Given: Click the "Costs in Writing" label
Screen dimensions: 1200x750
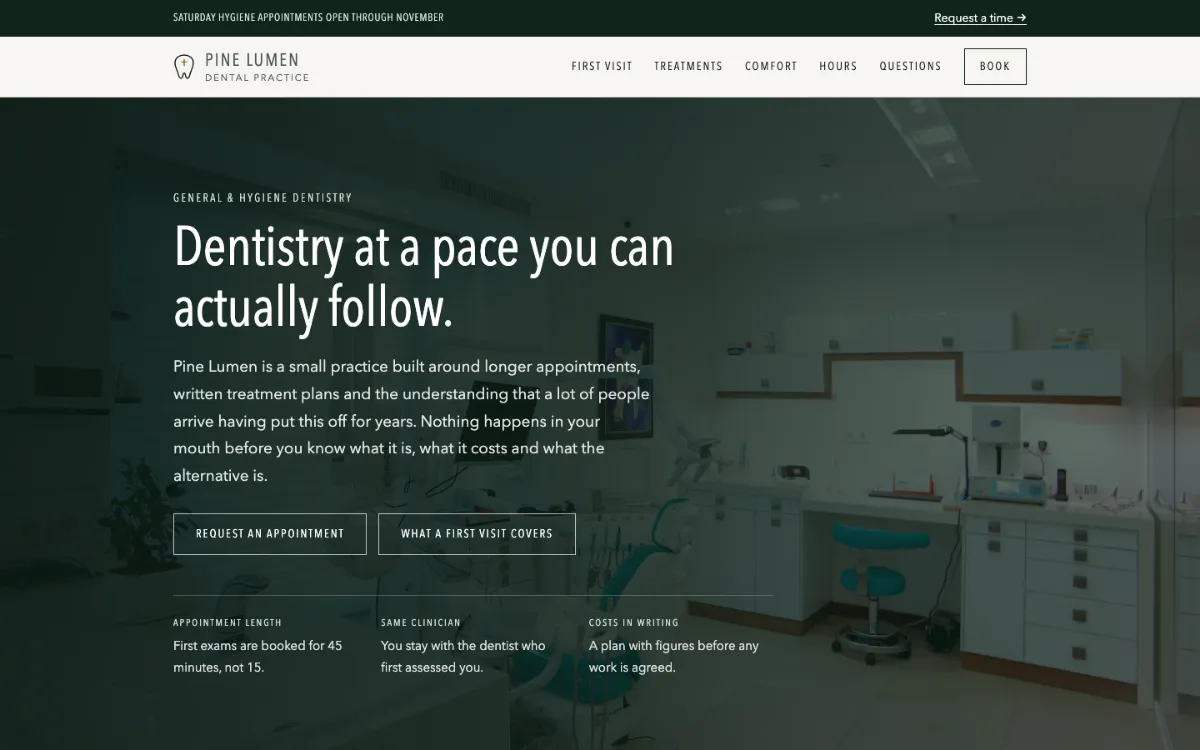Looking at the screenshot, I should [634, 623].
